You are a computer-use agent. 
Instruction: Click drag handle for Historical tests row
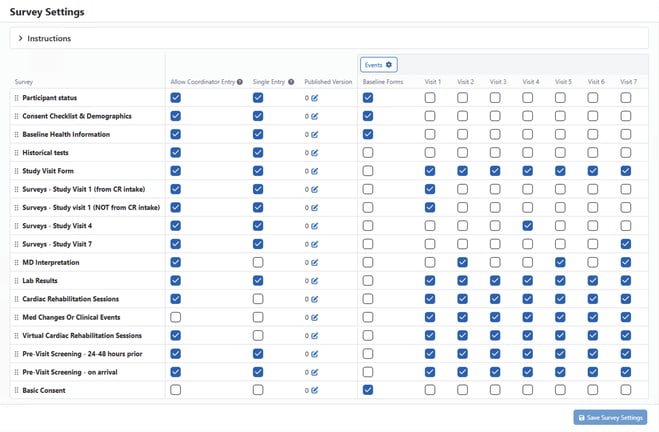click(16, 153)
